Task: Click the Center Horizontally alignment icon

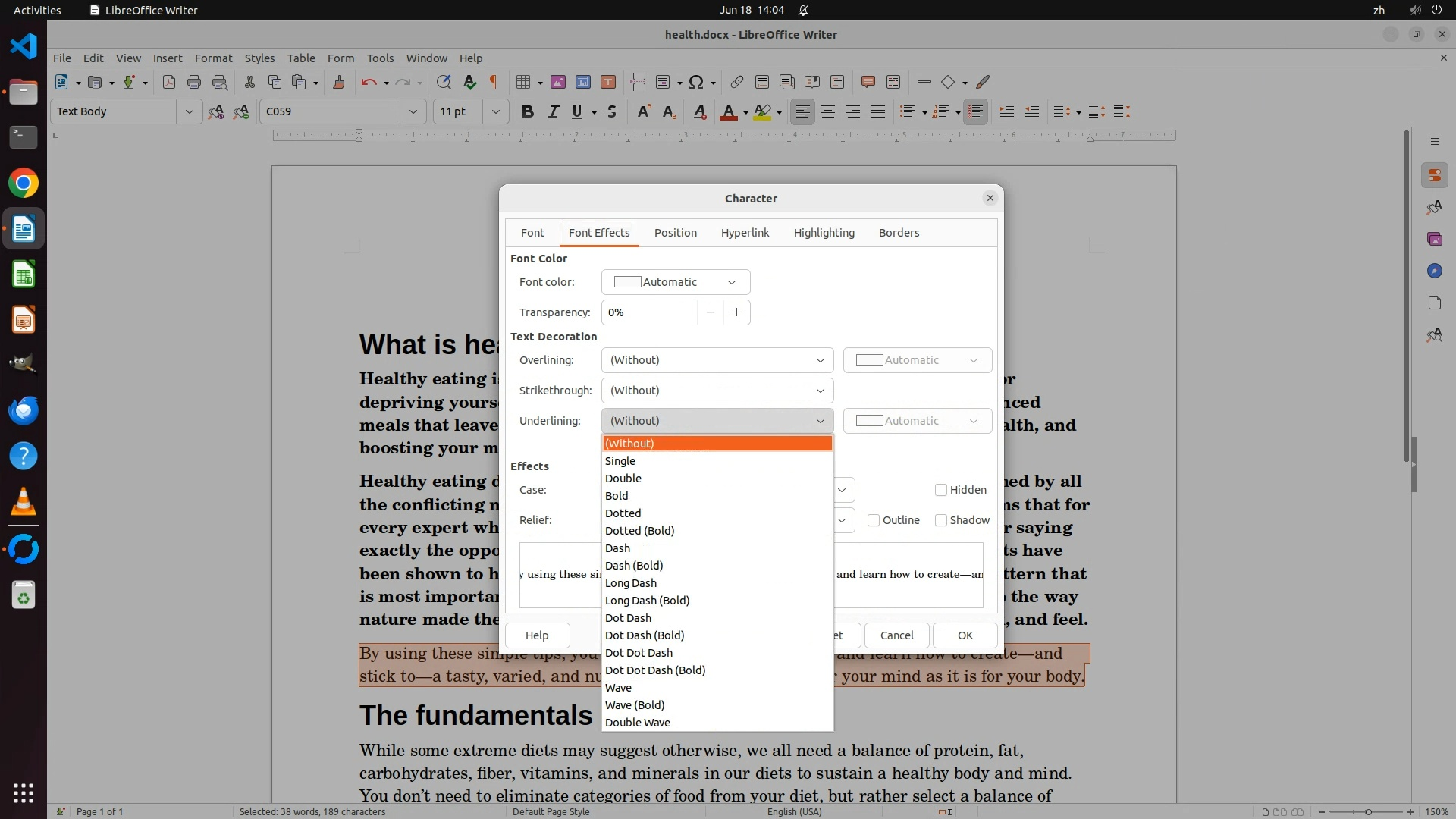Action: [x=828, y=112]
